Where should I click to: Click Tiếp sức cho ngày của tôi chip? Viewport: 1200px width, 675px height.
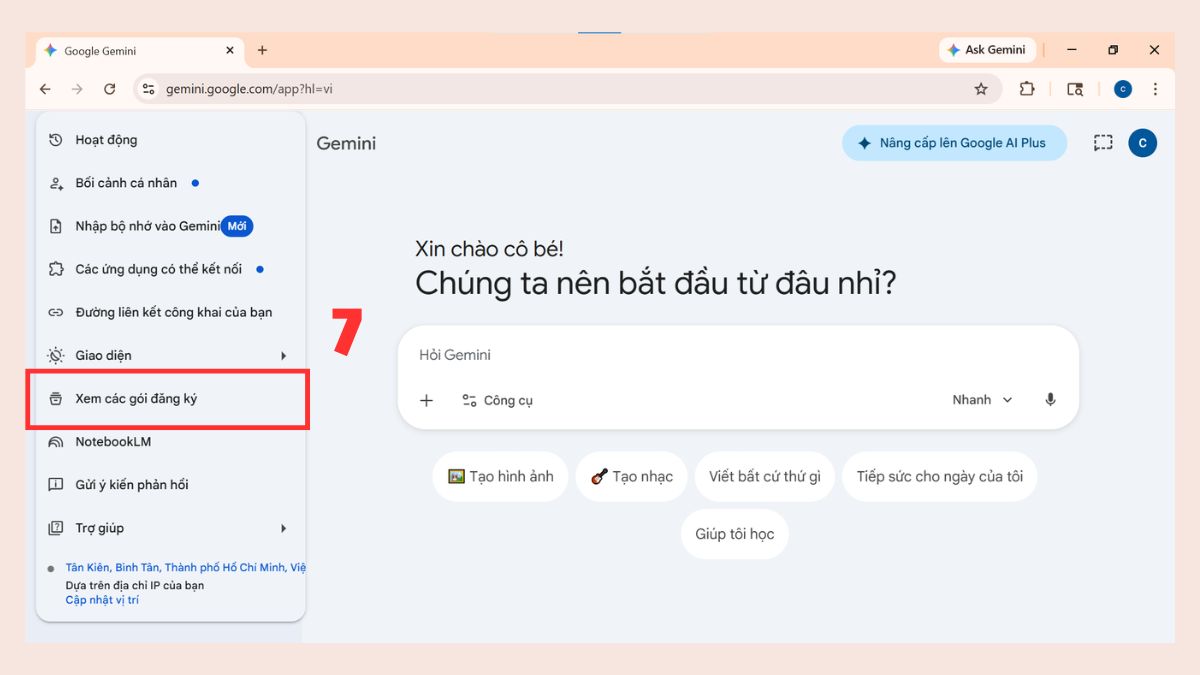coord(940,476)
